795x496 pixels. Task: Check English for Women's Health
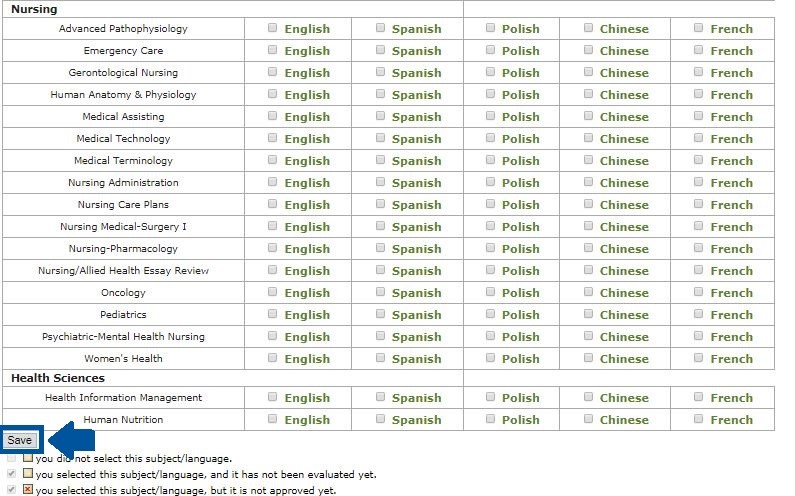(x=273, y=358)
